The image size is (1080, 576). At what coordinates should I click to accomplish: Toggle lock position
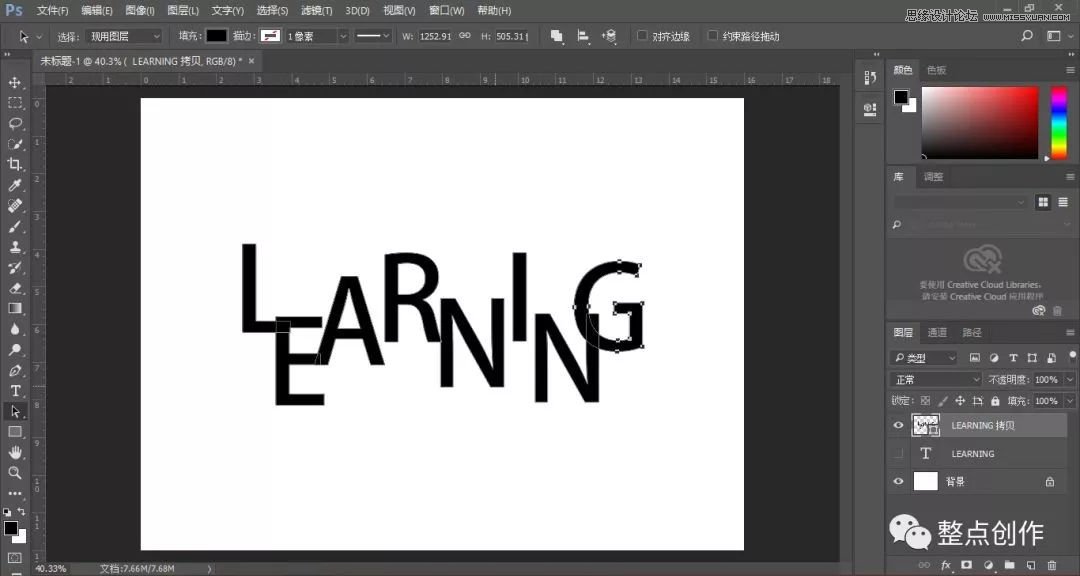pyautogui.click(x=960, y=401)
